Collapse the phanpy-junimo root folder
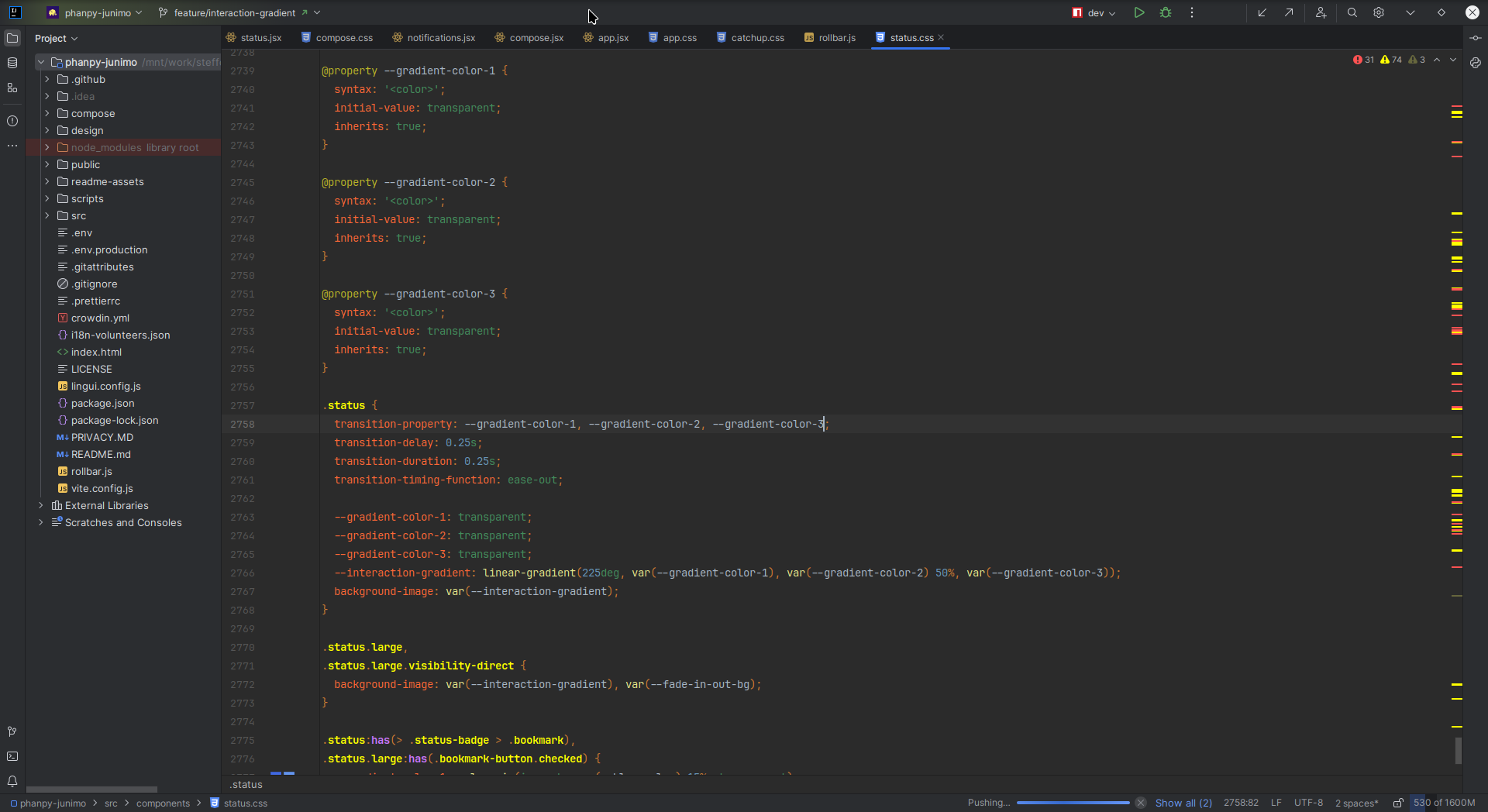Viewport: 1488px width, 812px height. (41, 62)
